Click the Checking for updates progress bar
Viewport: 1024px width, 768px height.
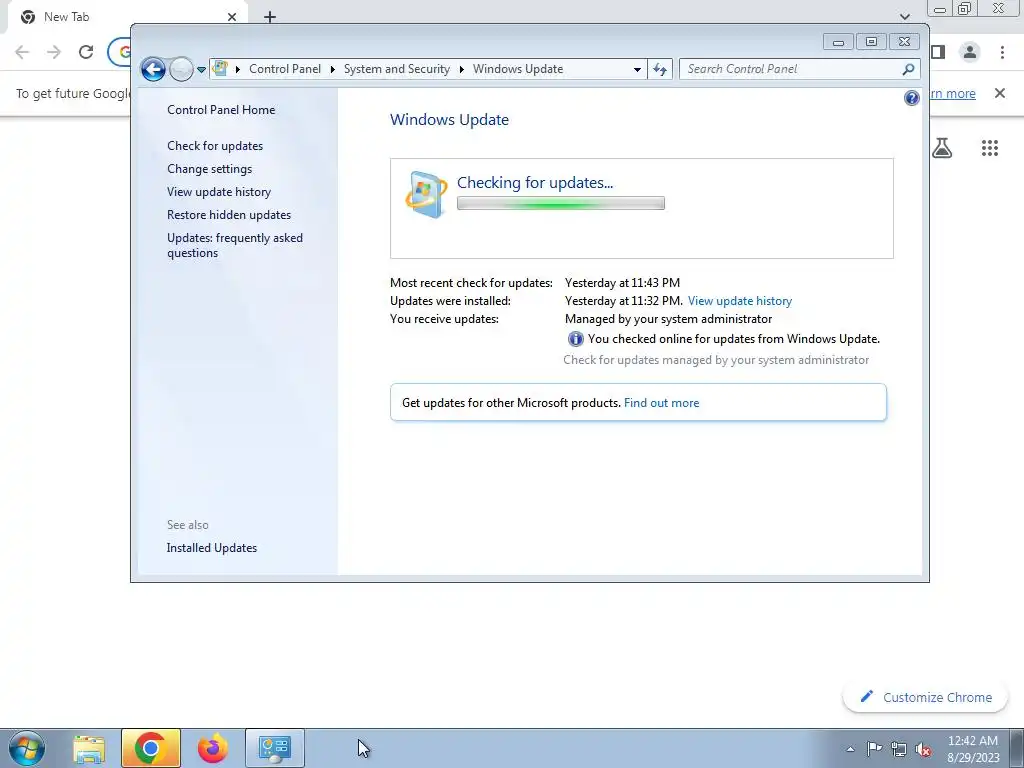(560, 203)
